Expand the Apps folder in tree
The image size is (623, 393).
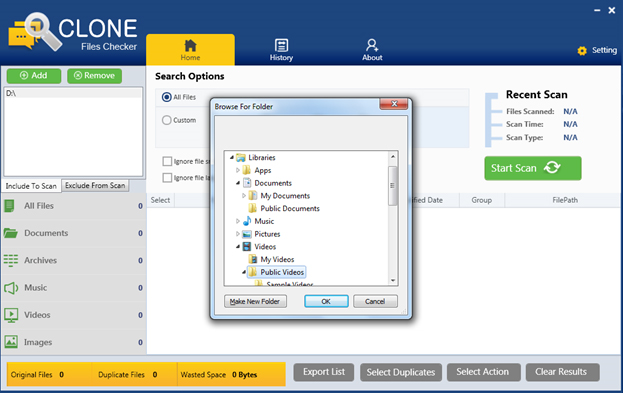pyautogui.click(x=238, y=170)
